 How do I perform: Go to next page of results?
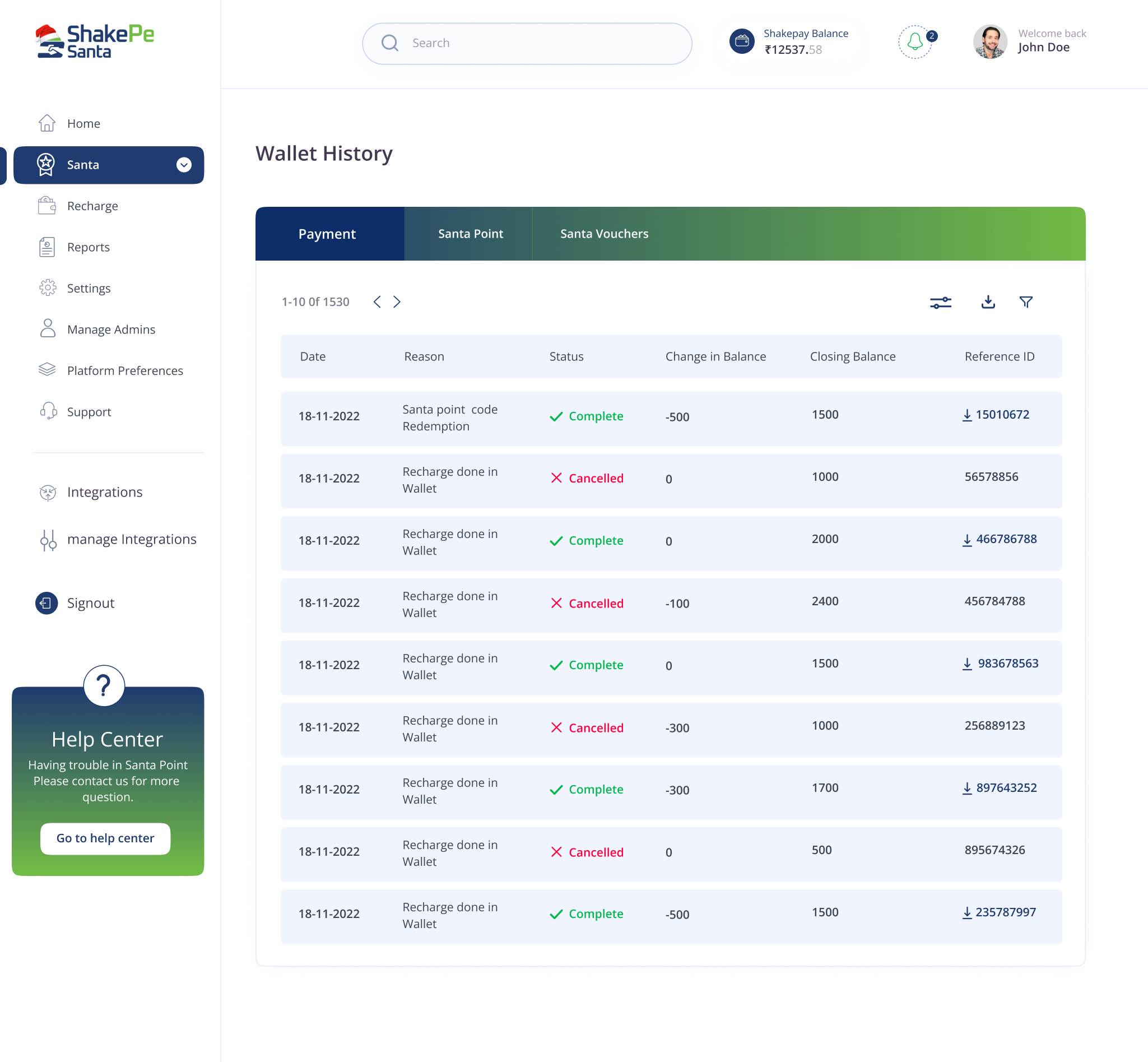tap(397, 302)
